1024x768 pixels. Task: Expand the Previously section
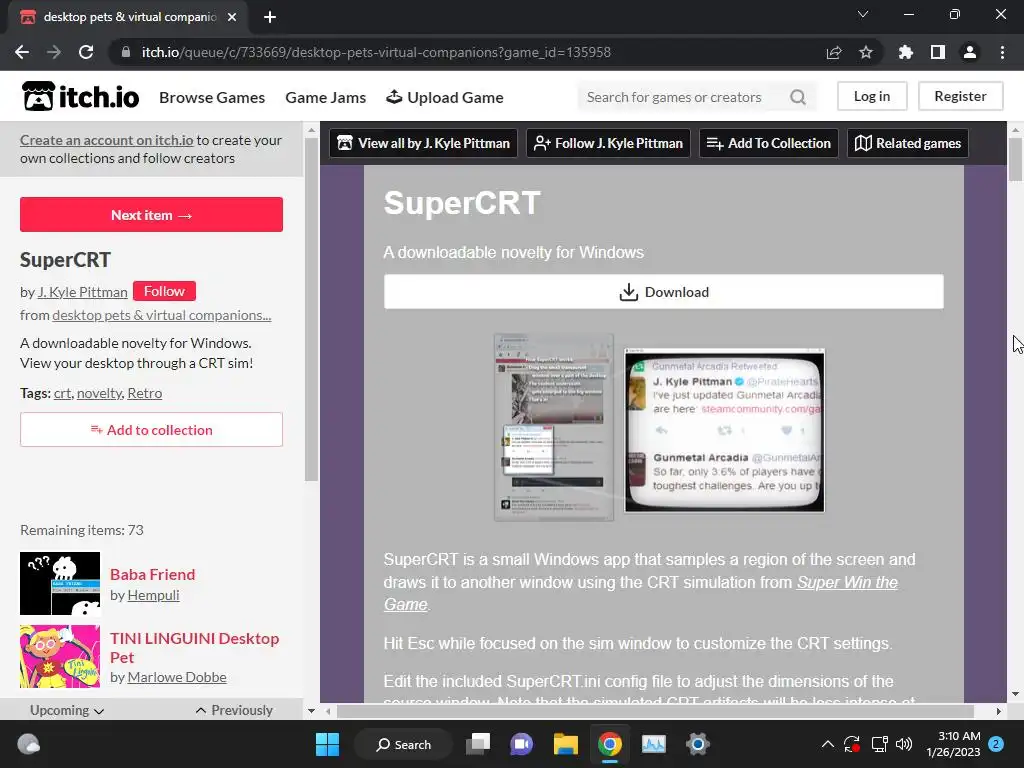[x=234, y=710]
